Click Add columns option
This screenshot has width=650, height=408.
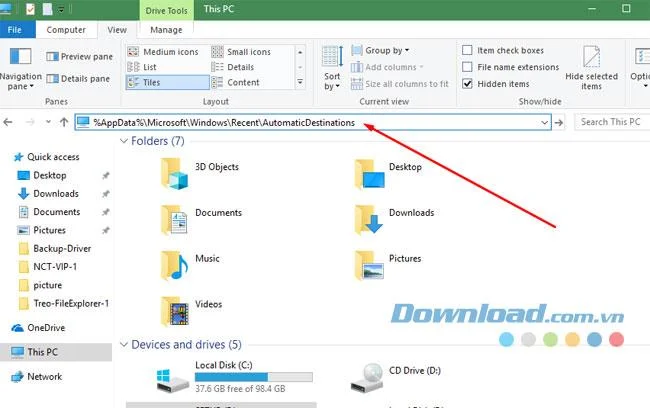[387, 67]
